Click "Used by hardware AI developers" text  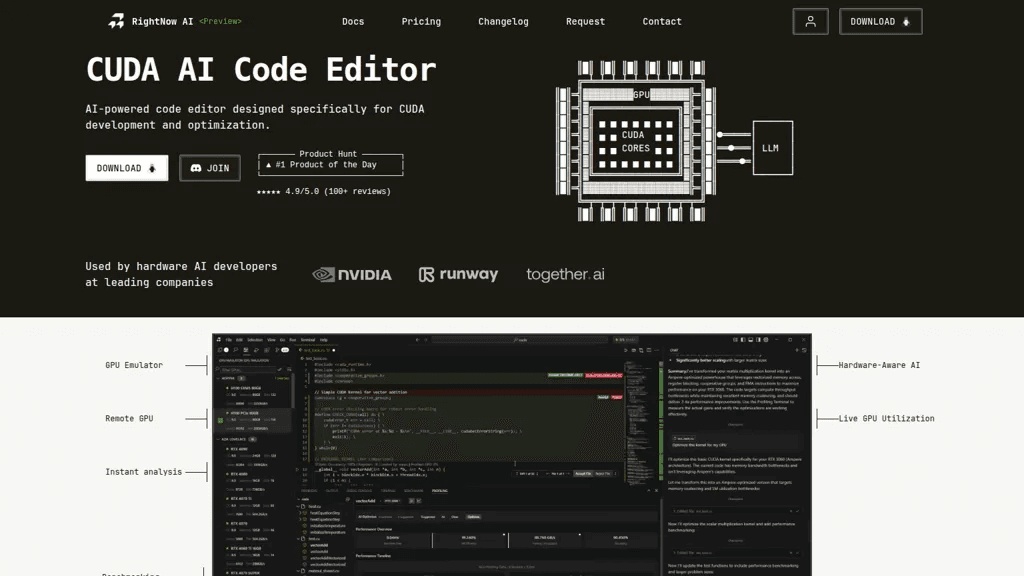(181, 266)
